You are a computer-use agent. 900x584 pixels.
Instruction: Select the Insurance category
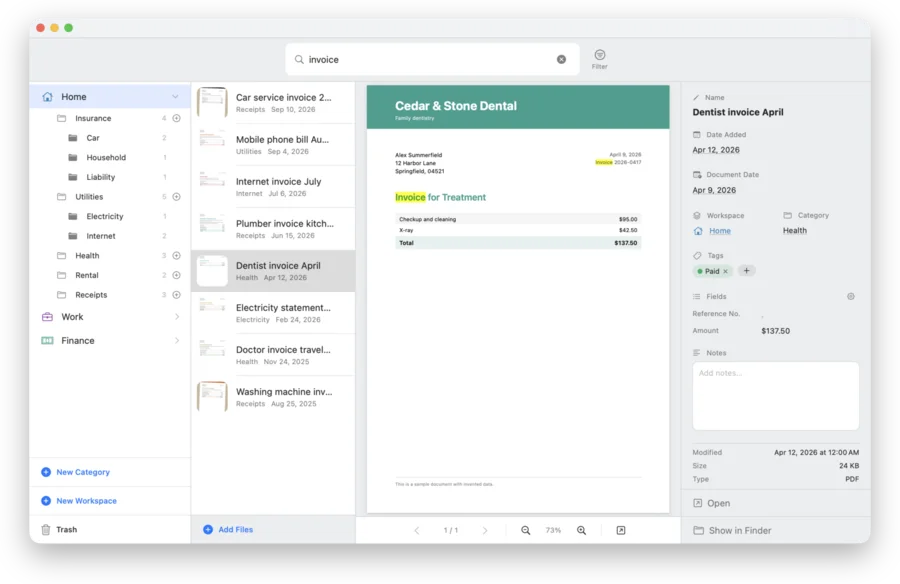(x=110, y=118)
